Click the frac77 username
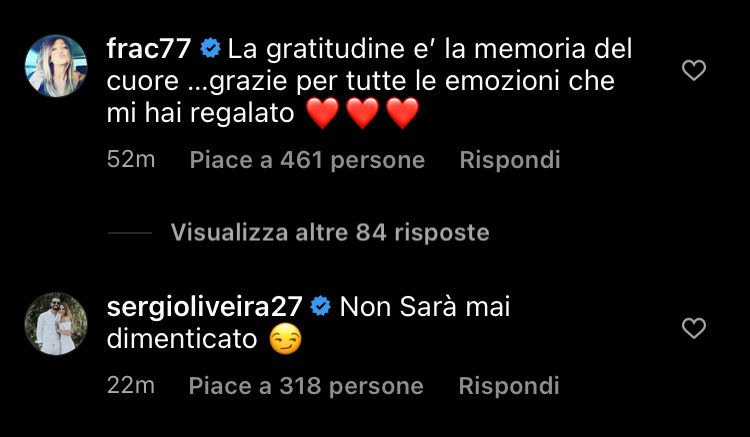750x437 pixels. [x=149, y=49]
